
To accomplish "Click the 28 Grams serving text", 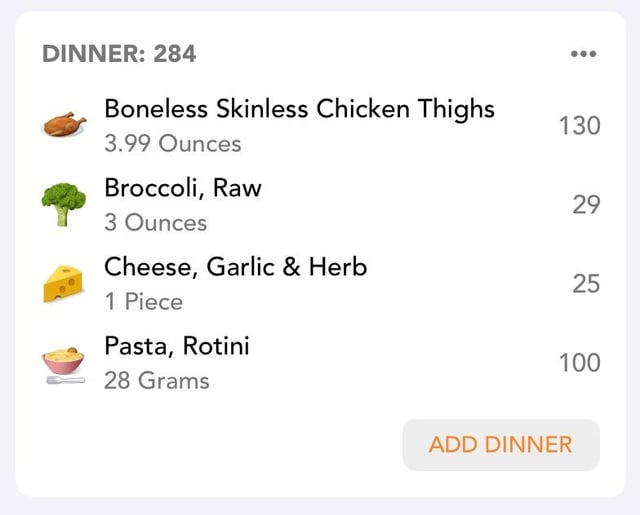I will point(157,381).
